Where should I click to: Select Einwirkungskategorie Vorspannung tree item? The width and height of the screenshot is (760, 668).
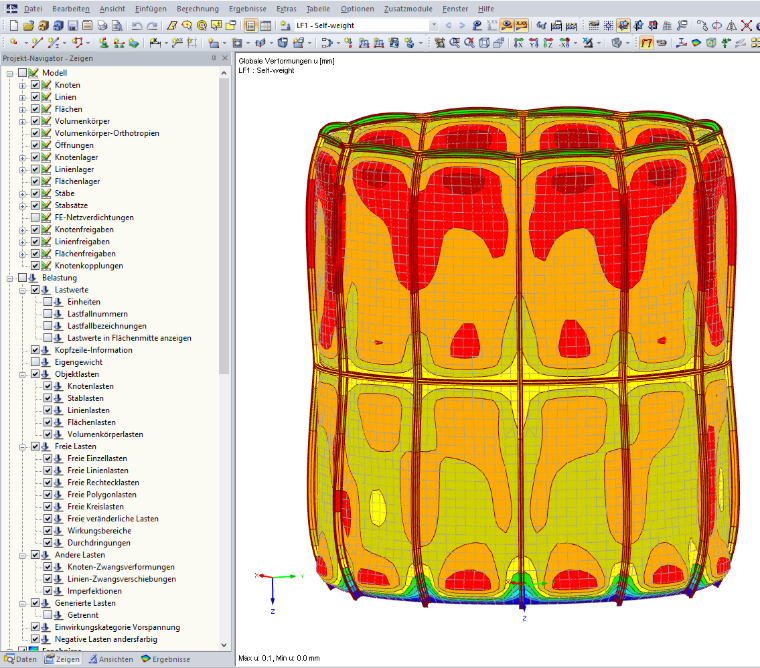pyautogui.click(x=117, y=627)
